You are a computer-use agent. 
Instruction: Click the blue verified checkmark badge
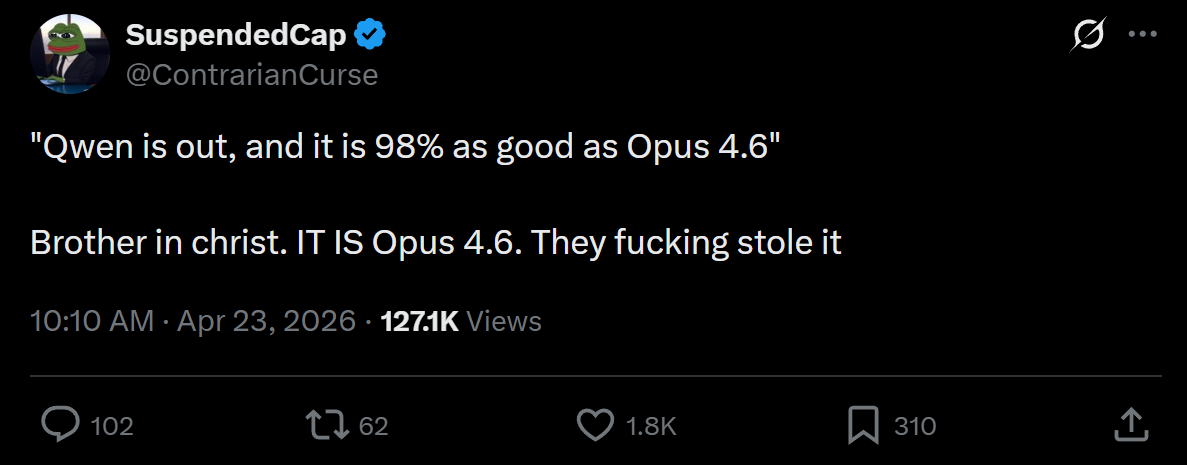(372, 36)
